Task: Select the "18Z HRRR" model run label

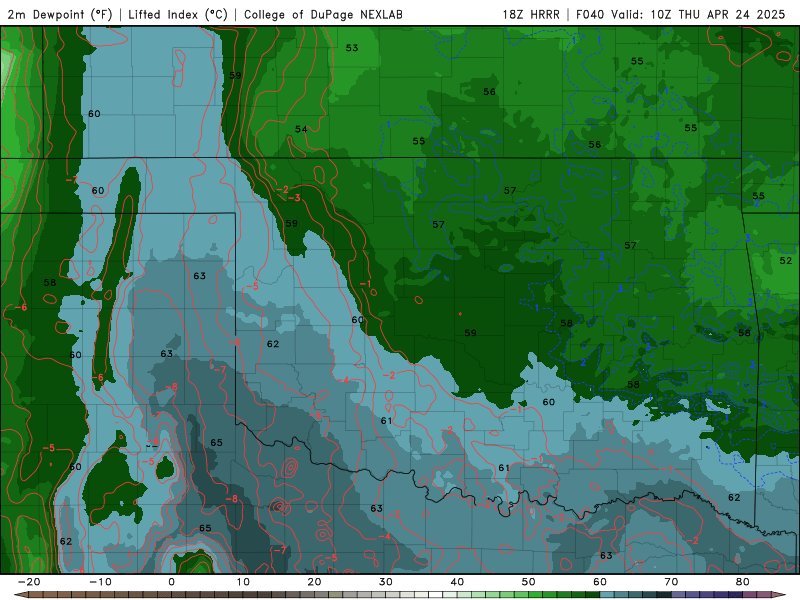Action: click(531, 14)
